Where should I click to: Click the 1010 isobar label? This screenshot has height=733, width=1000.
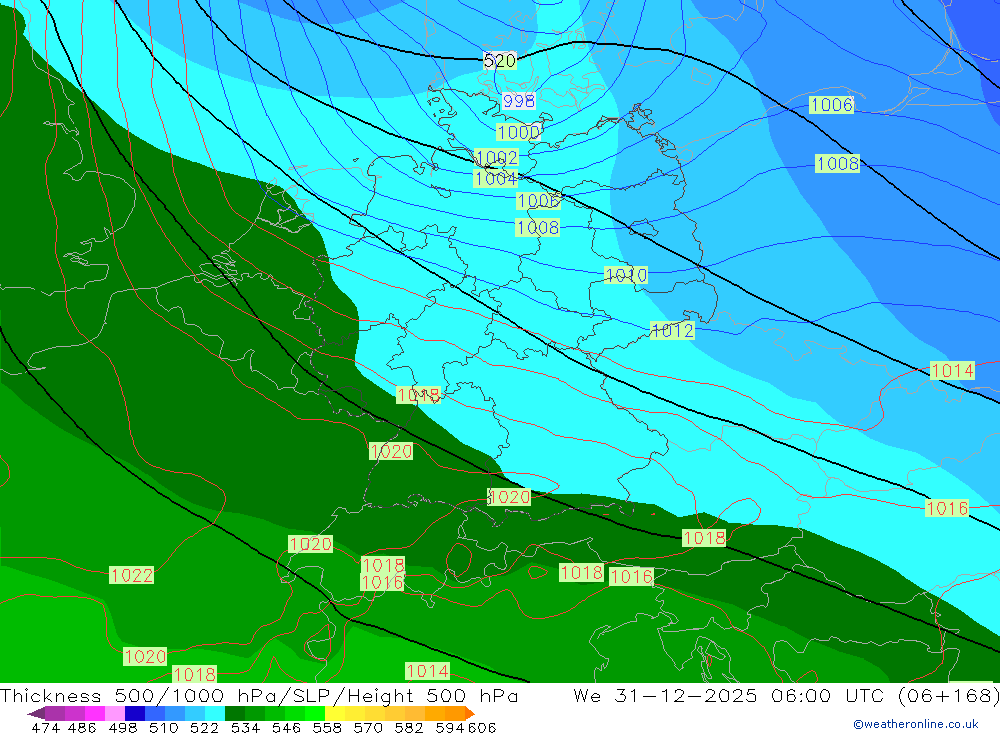(626, 275)
